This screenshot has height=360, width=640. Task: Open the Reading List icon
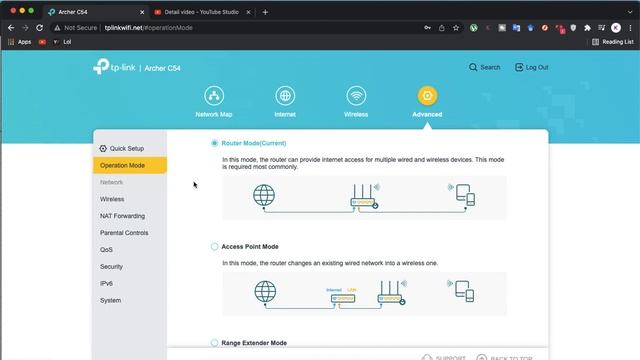tap(596, 42)
